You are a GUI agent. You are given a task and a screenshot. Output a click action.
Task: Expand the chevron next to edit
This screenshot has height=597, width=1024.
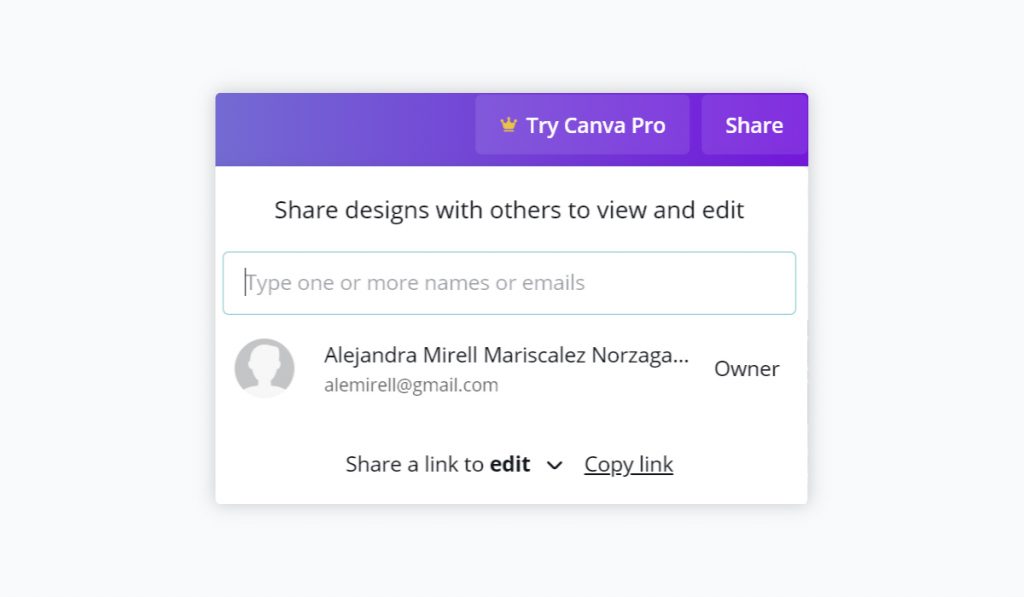pos(554,465)
